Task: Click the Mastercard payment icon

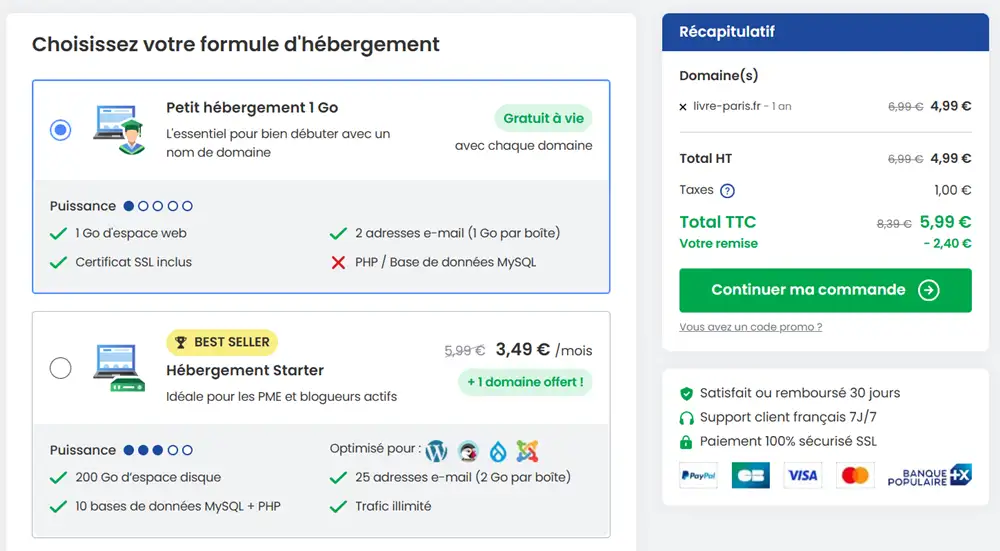Action: [855, 475]
